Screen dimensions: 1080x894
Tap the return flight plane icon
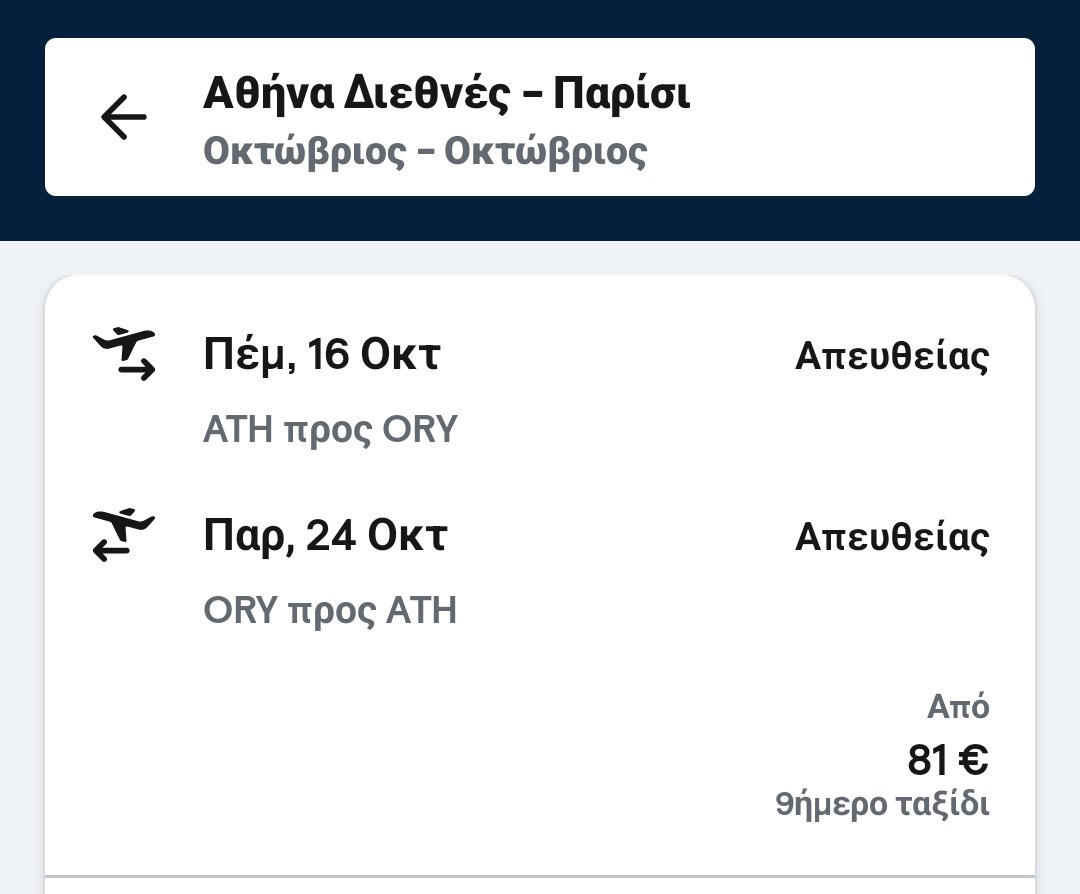[124, 535]
